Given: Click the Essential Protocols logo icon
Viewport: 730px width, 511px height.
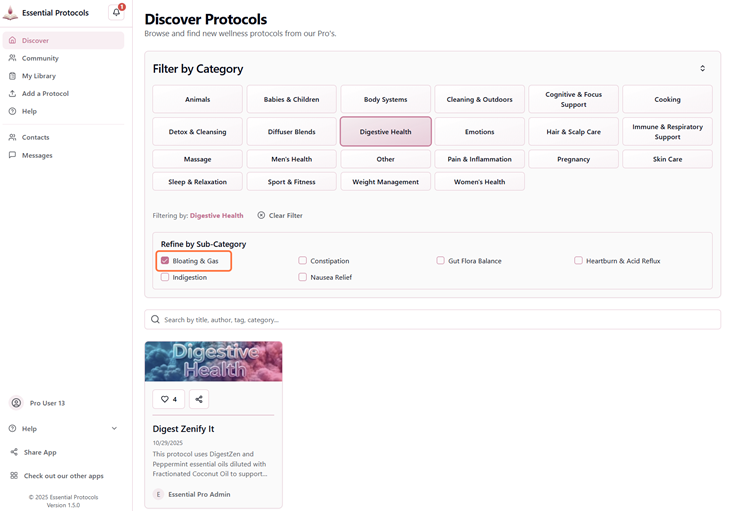Looking at the screenshot, I should tap(11, 13).
